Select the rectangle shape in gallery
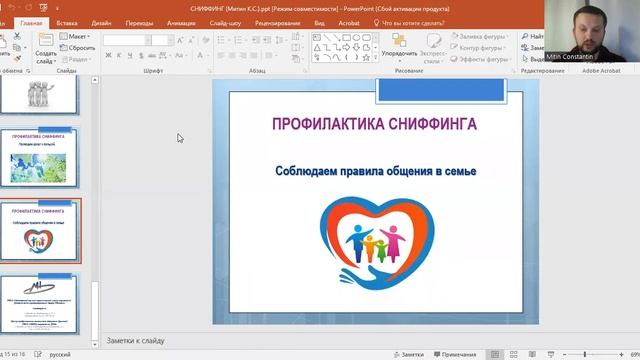 click(x=346, y=38)
